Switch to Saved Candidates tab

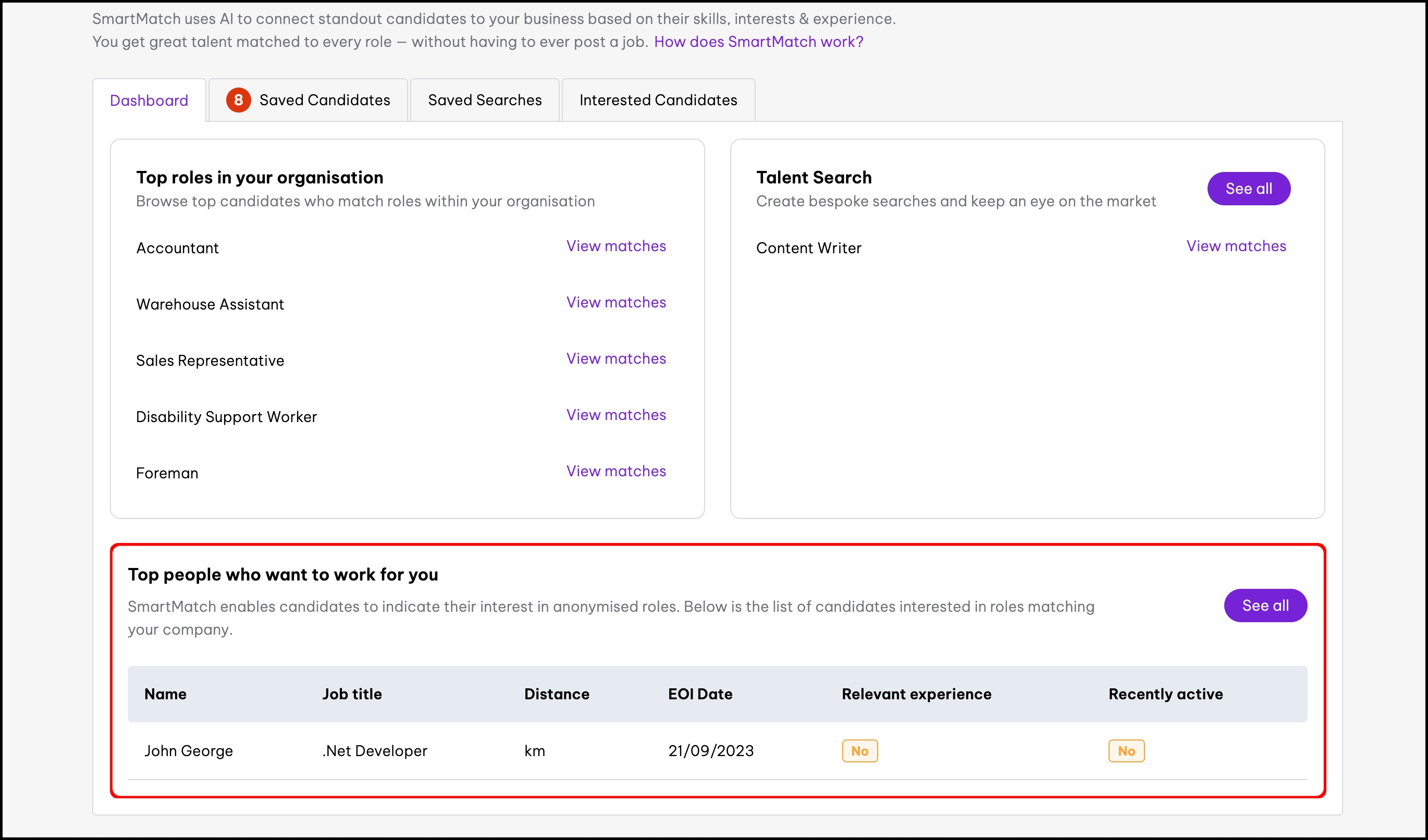tap(324, 100)
